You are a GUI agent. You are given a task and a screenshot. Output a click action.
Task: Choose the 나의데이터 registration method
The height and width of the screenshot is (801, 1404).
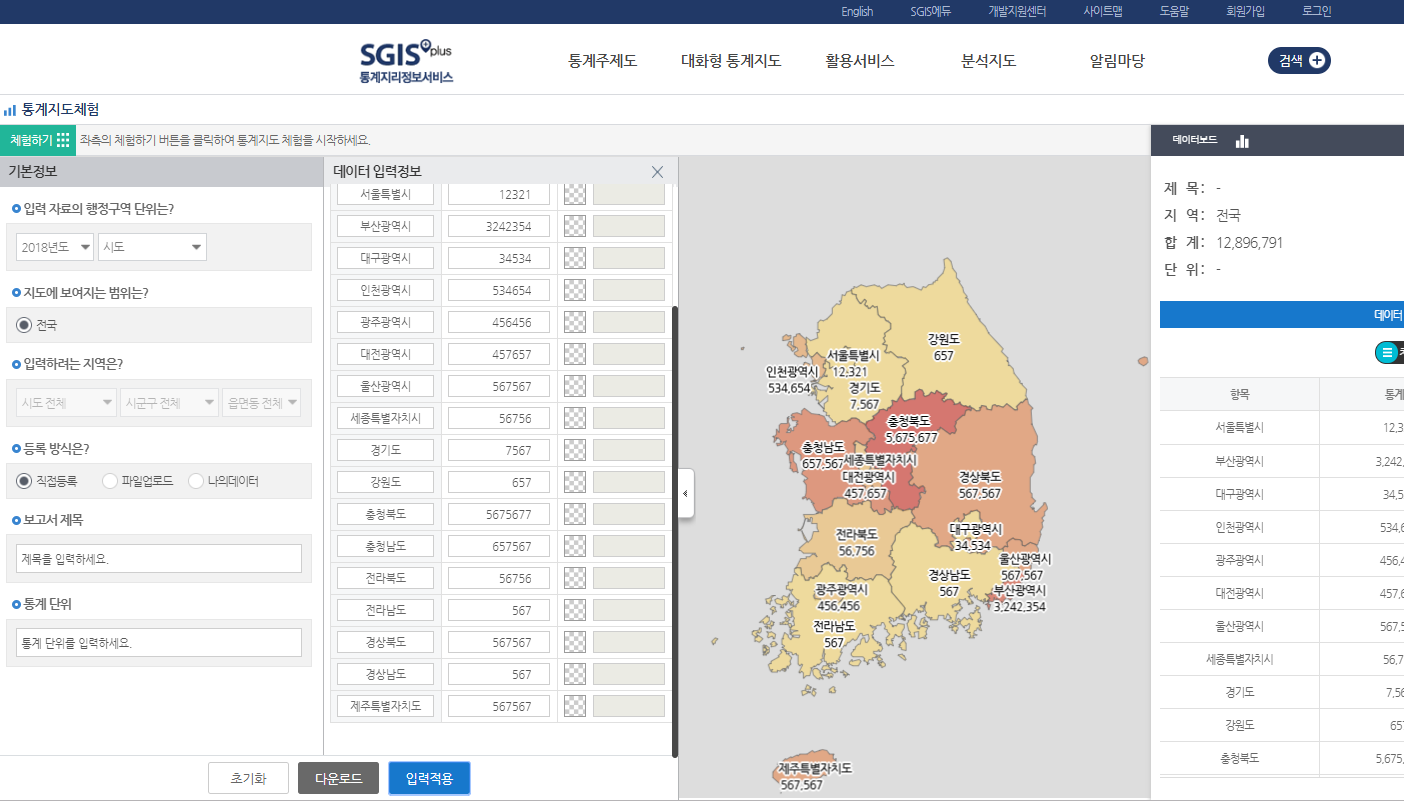196,482
